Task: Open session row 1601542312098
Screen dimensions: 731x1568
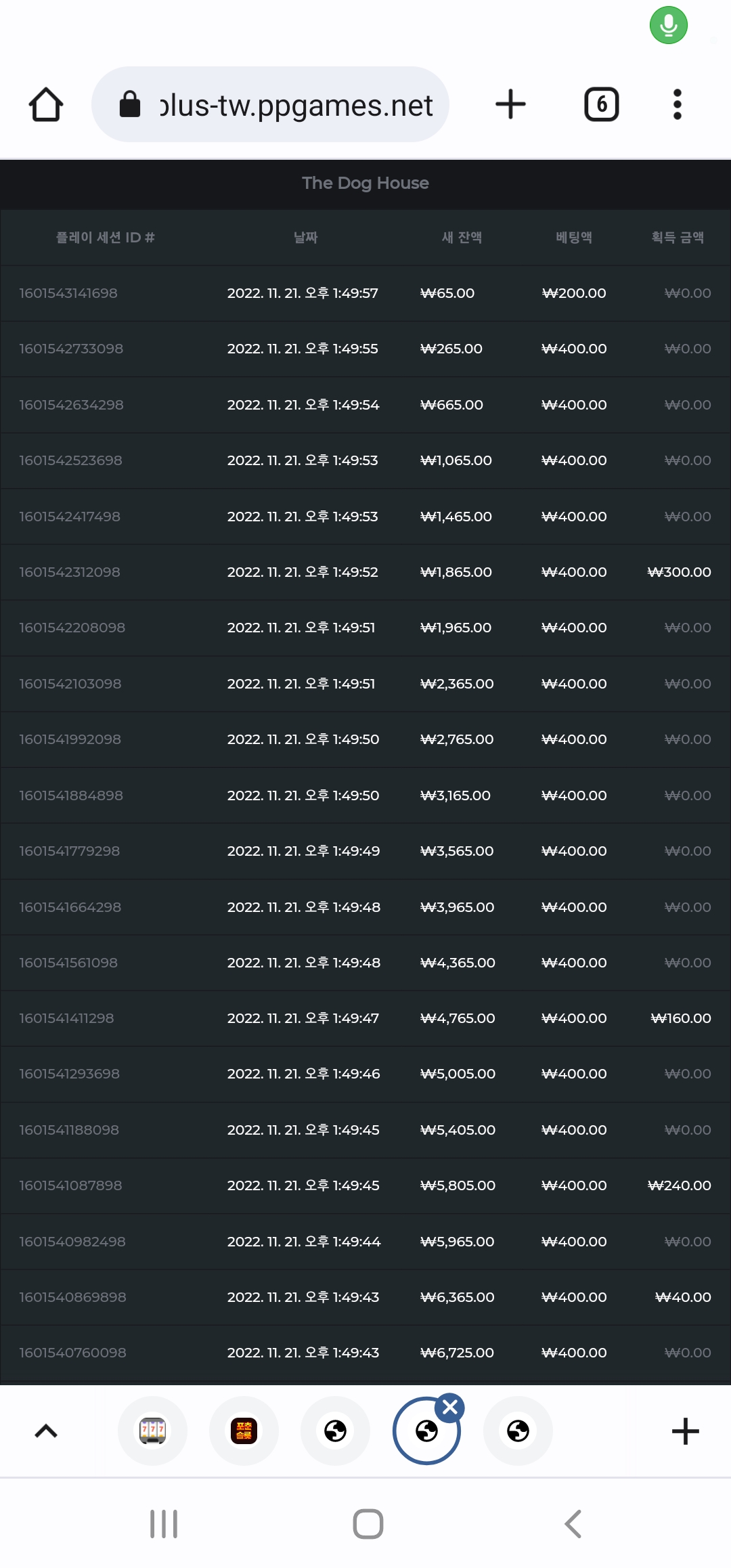Action: 365,572
